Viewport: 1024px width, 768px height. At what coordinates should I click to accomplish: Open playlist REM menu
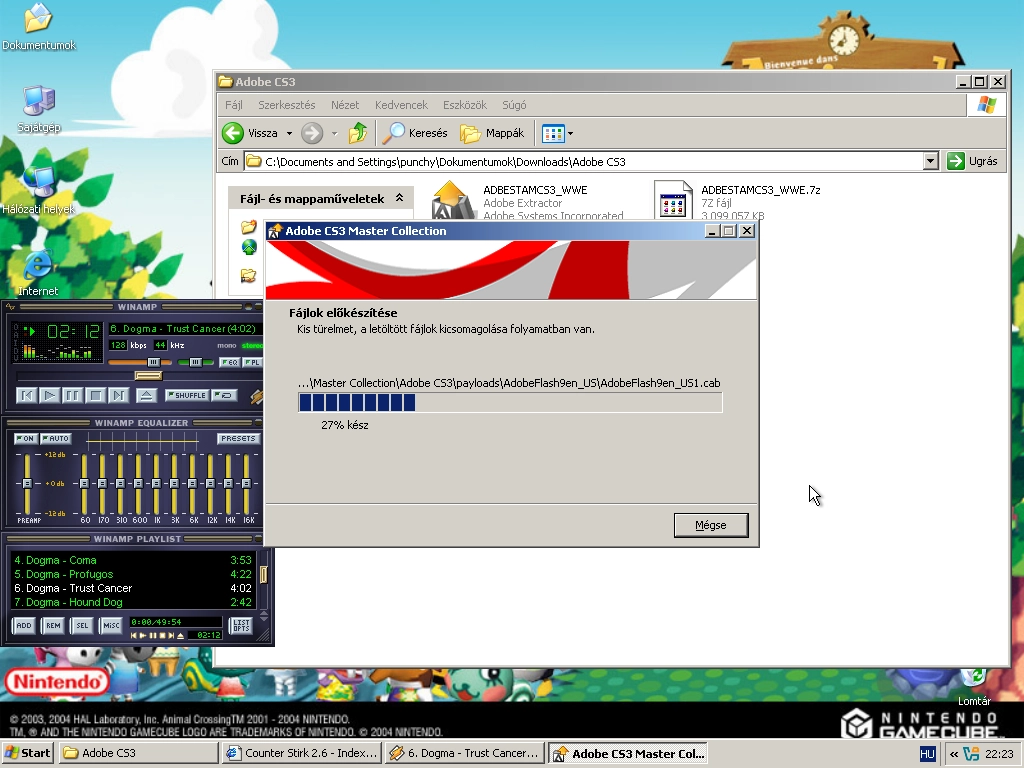point(53,626)
